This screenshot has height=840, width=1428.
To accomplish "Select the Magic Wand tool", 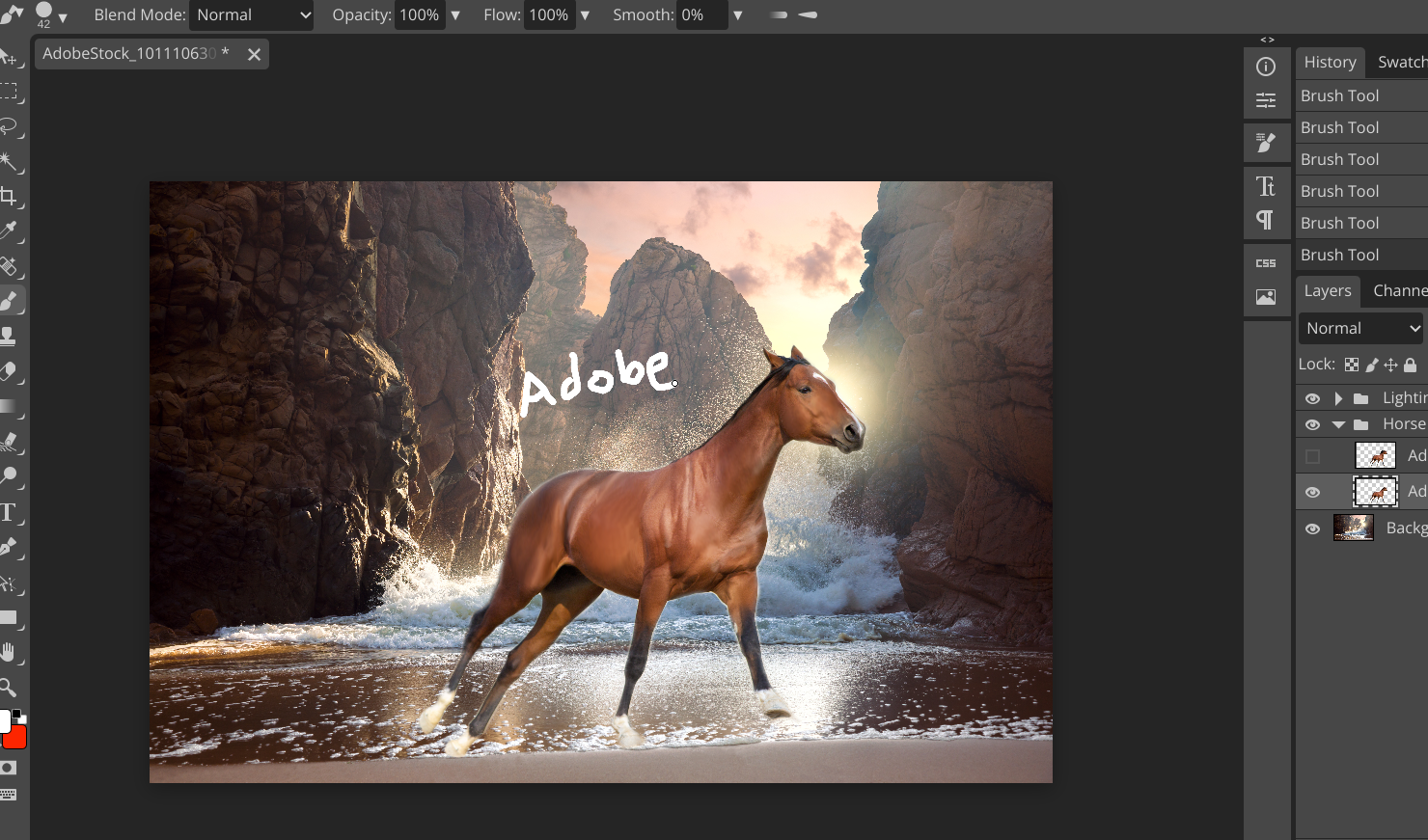I will click(x=10, y=161).
